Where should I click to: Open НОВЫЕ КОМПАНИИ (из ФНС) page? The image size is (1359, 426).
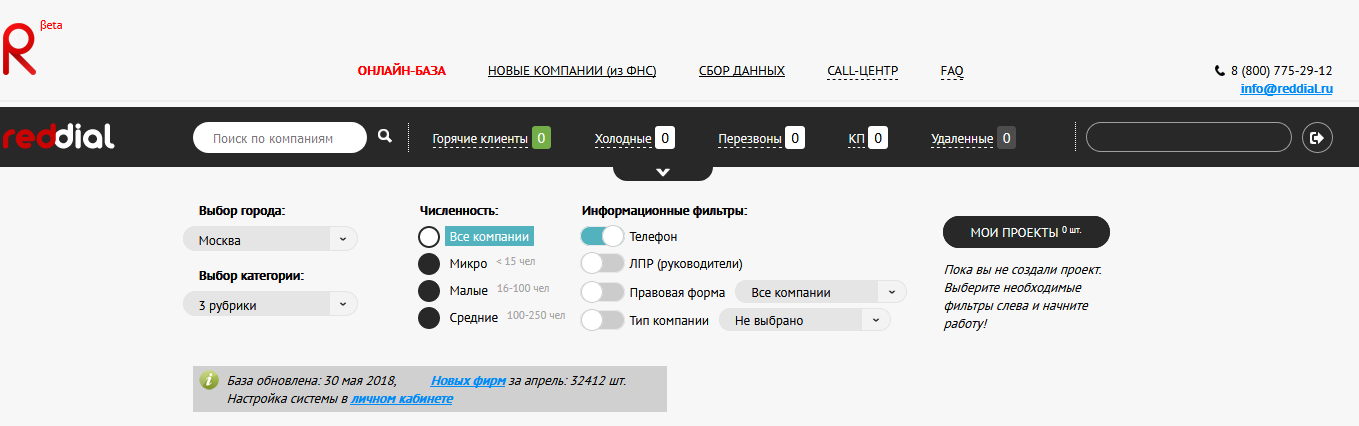[x=572, y=71]
